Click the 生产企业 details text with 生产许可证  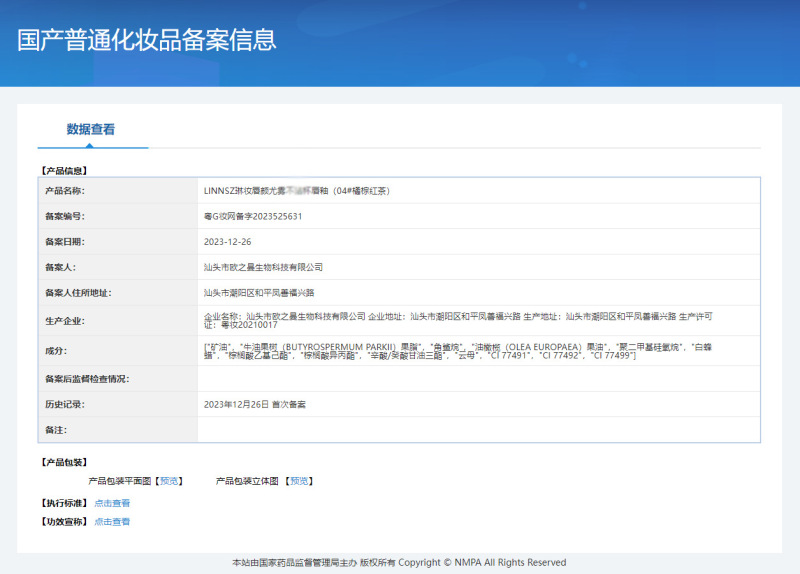458,320
